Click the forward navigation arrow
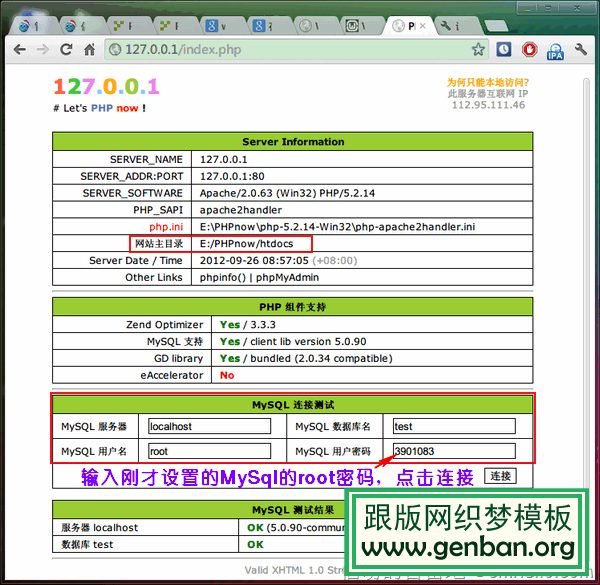 (42, 49)
